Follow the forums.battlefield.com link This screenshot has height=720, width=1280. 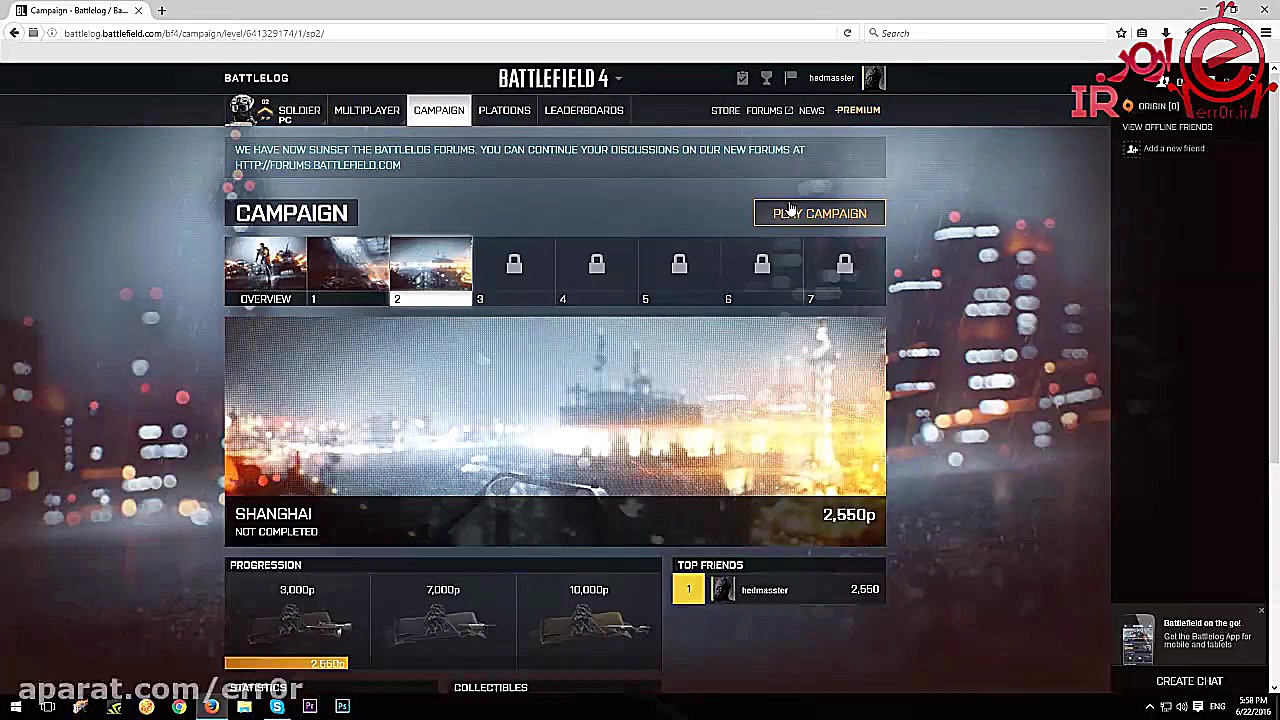coord(318,165)
